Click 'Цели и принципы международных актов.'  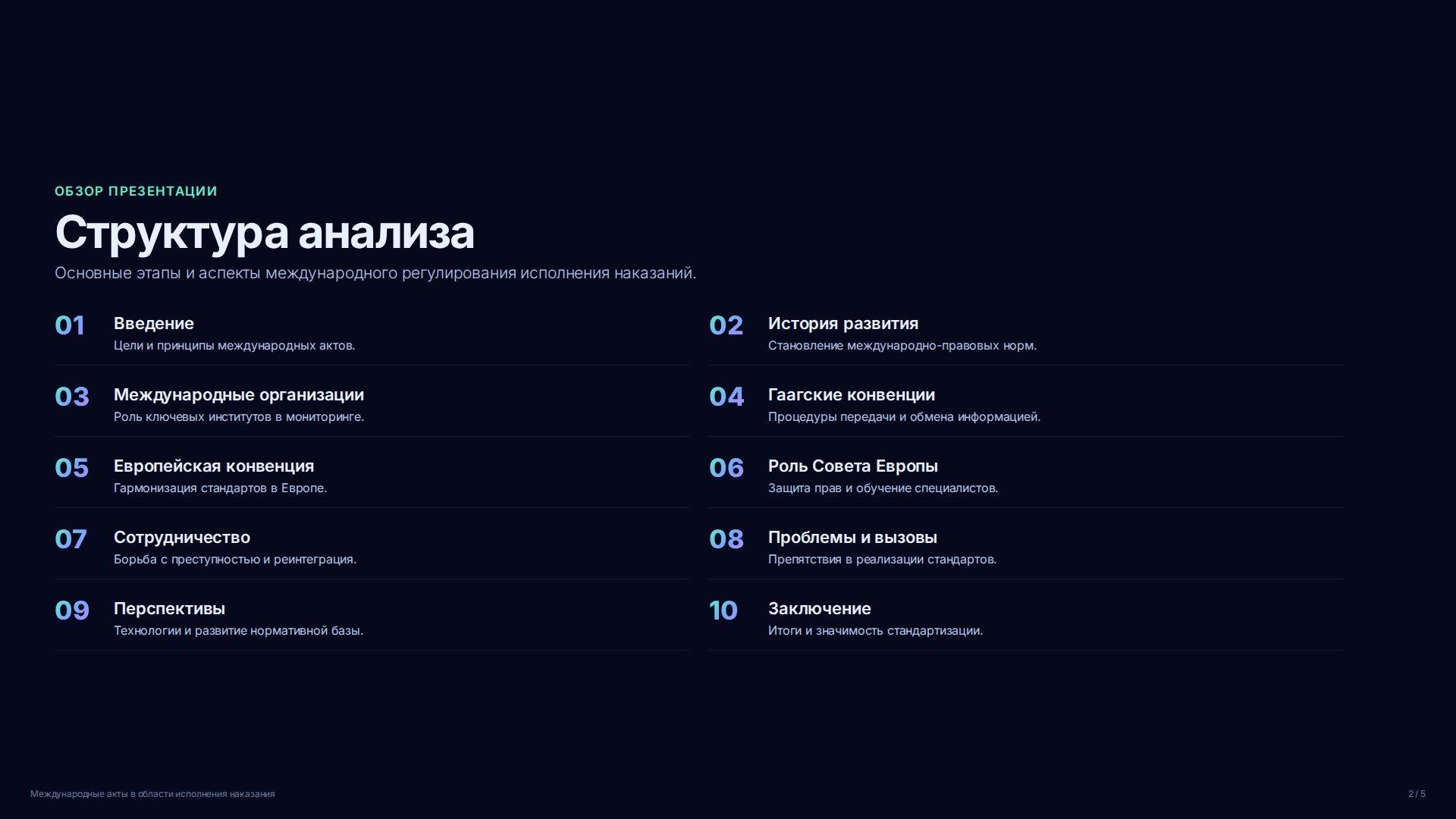click(x=234, y=346)
